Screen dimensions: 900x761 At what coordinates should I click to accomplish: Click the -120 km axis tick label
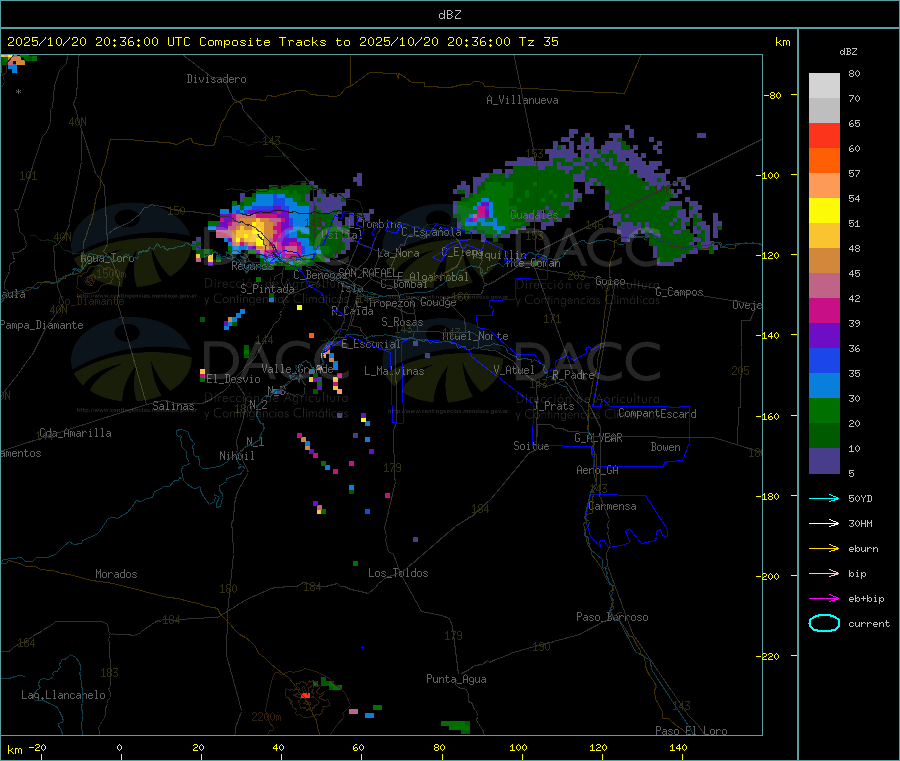pyautogui.click(x=771, y=255)
